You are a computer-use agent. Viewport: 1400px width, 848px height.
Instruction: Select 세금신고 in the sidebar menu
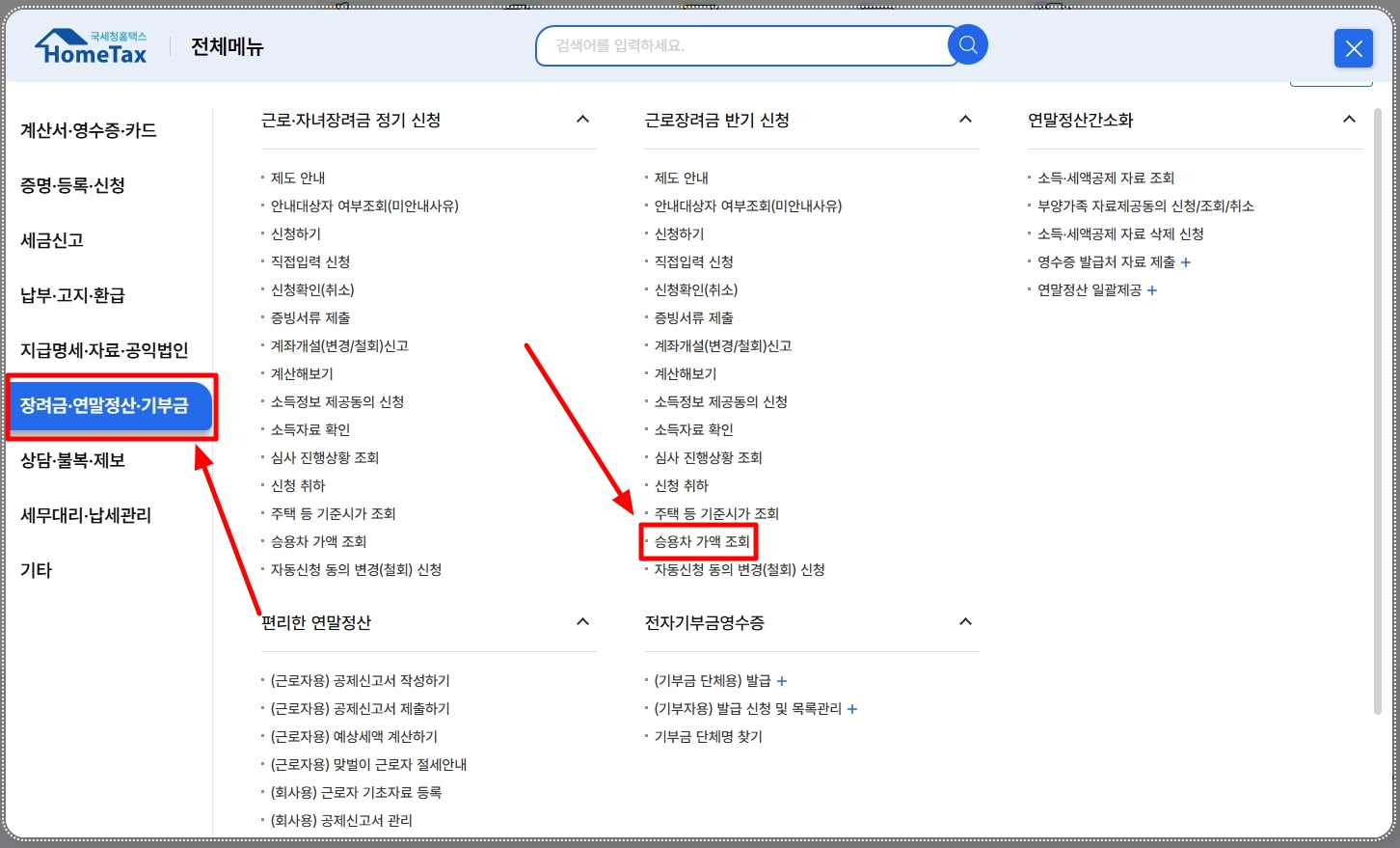coord(52,240)
